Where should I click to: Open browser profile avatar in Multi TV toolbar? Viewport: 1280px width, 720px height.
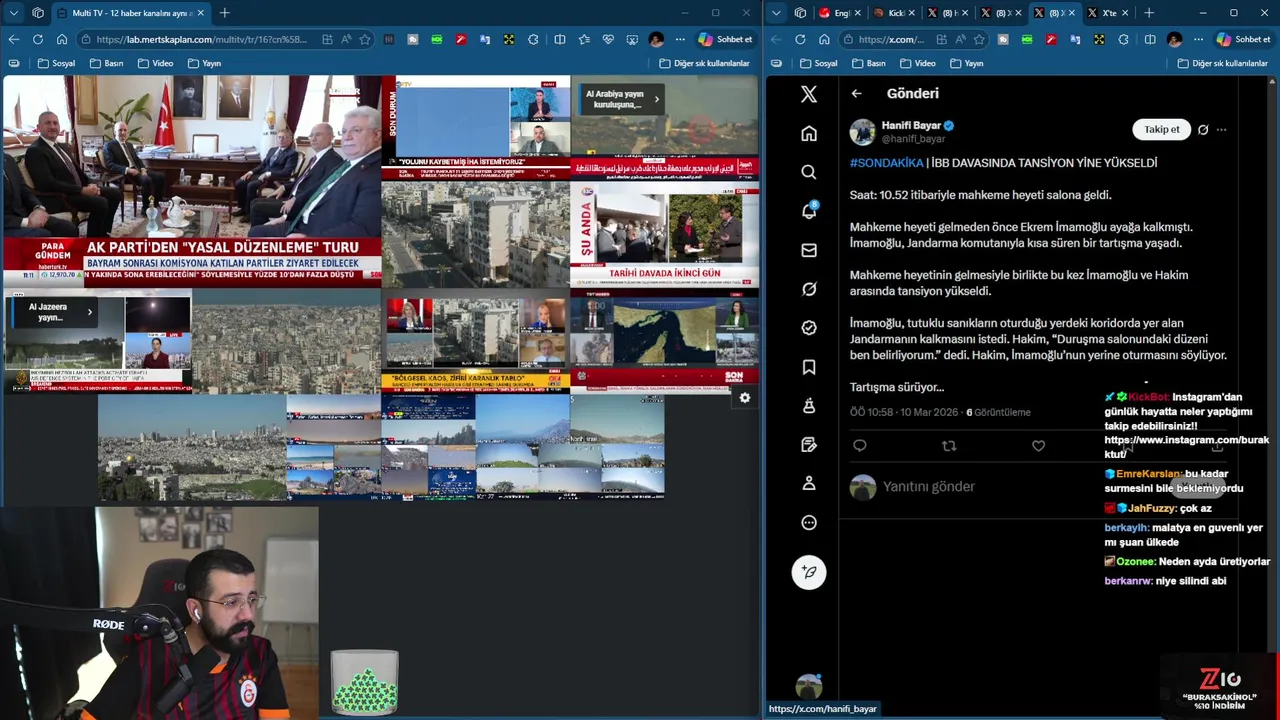tap(656, 39)
